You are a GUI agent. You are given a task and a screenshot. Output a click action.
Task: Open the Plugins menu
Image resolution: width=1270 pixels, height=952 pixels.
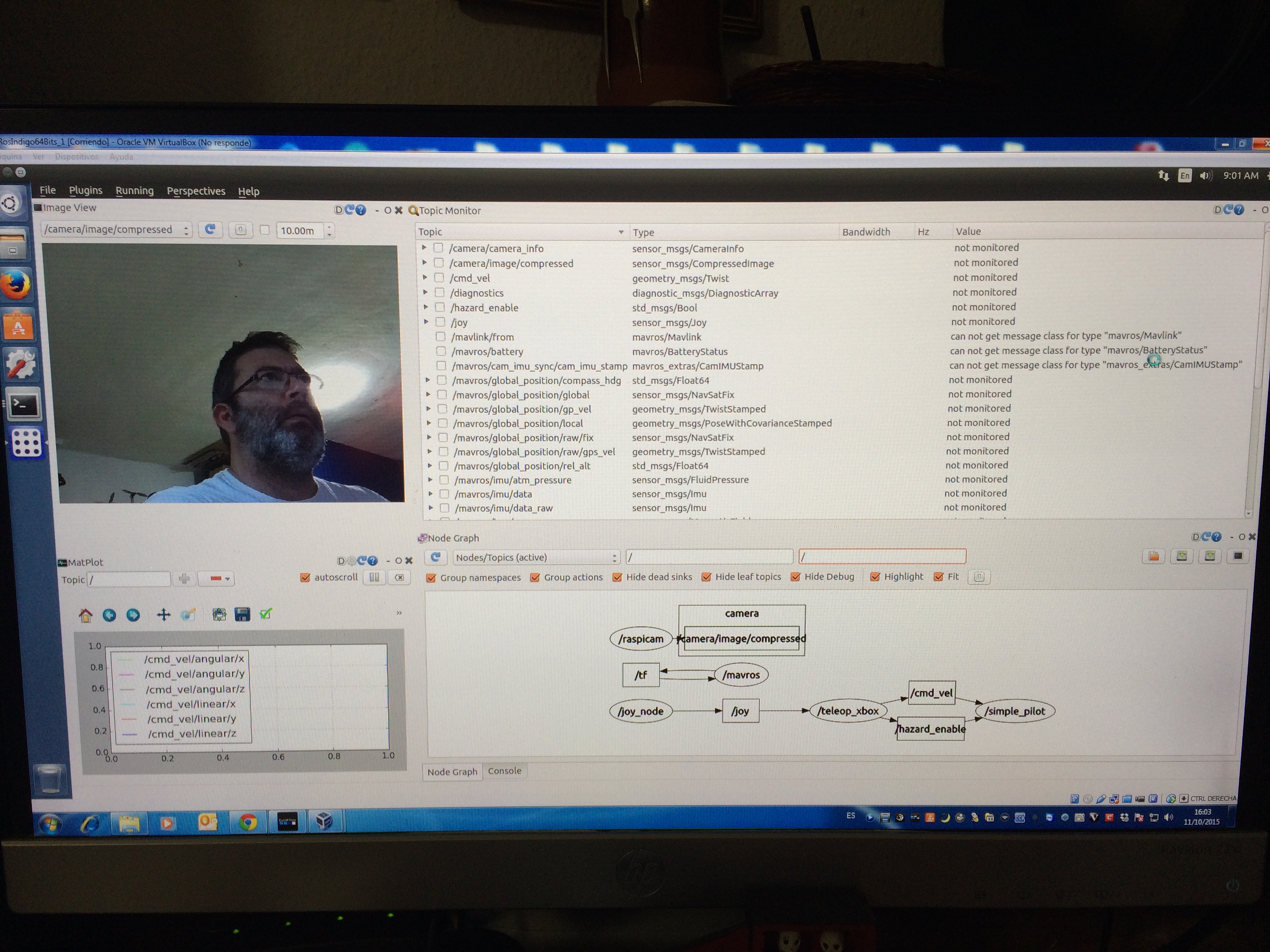point(86,191)
